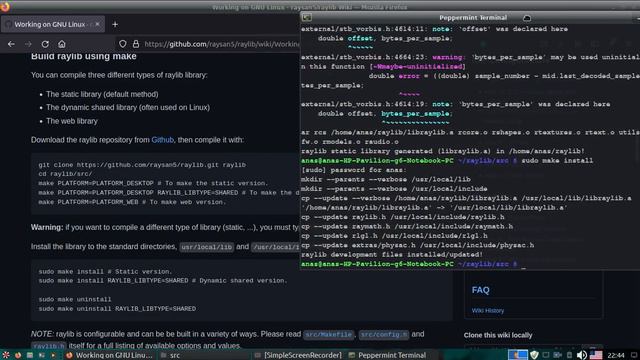Viewport: 640px width, 360px height.
Task: Open tracking protection shield in address bar
Action: pos(122,44)
